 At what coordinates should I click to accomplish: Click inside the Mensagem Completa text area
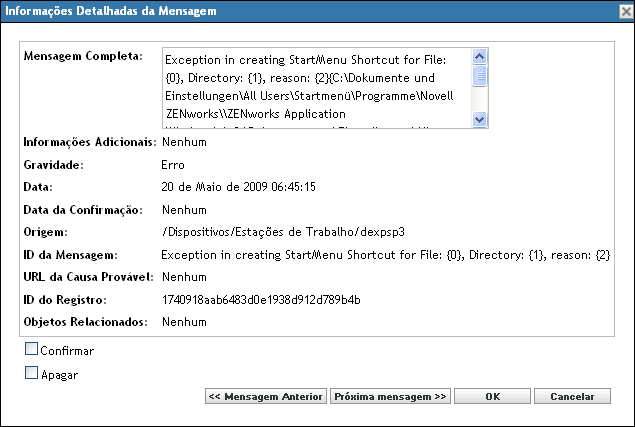(315, 89)
